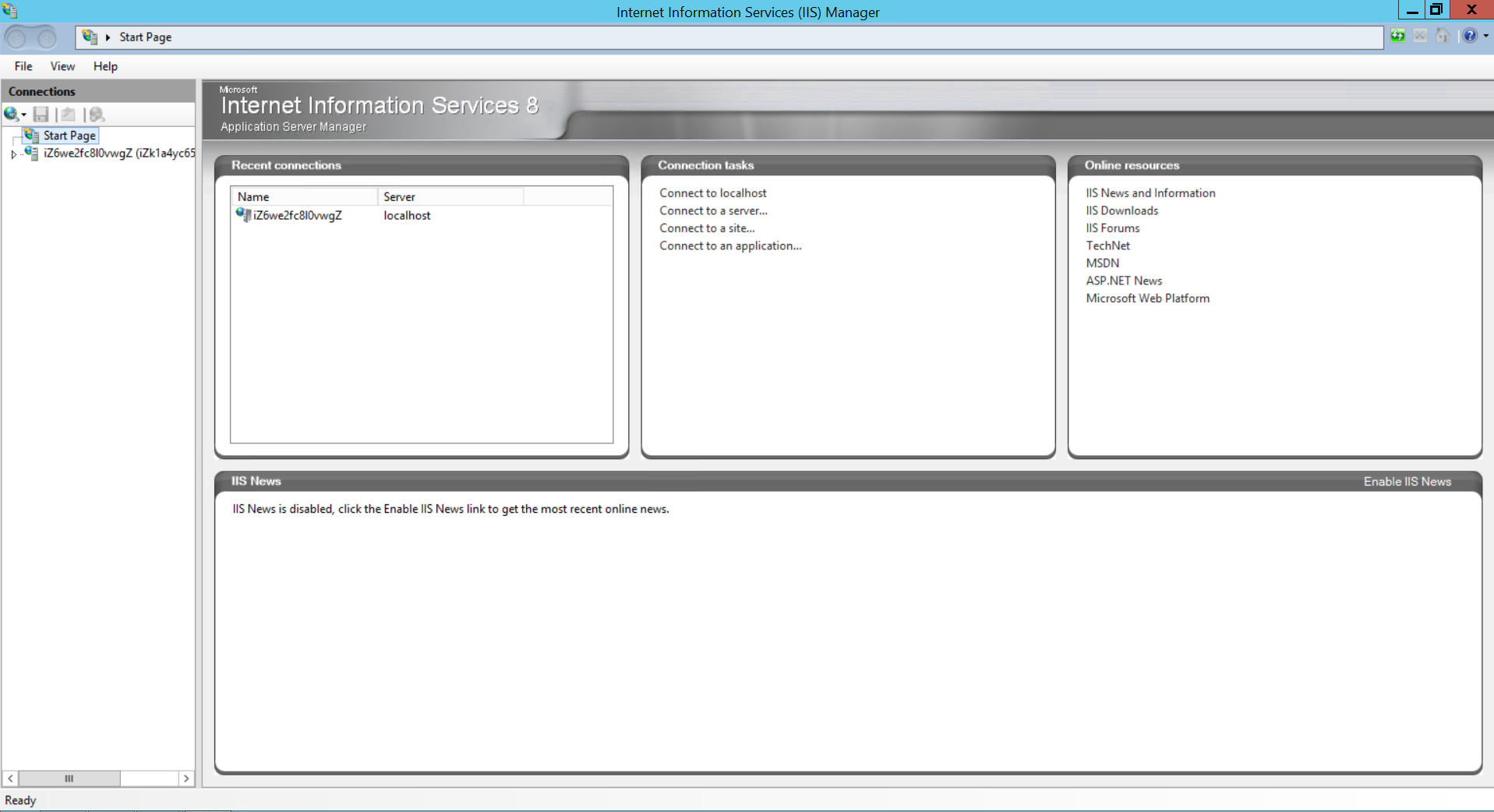
Task: Click Connect to an application...
Action: click(730, 246)
